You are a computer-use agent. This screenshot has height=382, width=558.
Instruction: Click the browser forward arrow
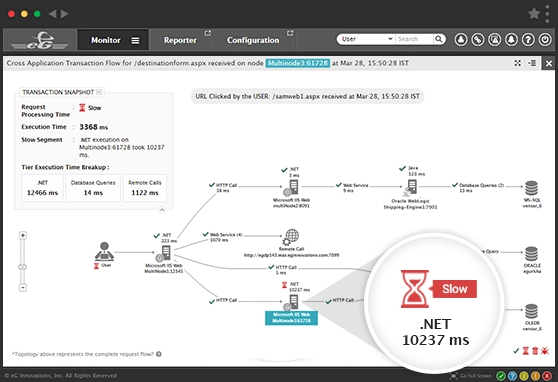point(65,14)
